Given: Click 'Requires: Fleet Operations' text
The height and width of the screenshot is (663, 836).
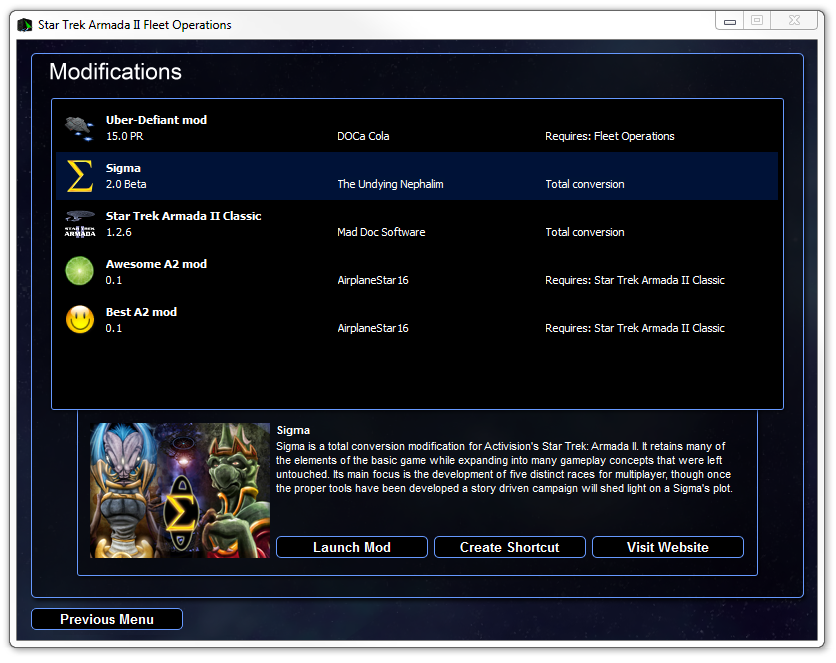Looking at the screenshot, I should pos(609,136).
